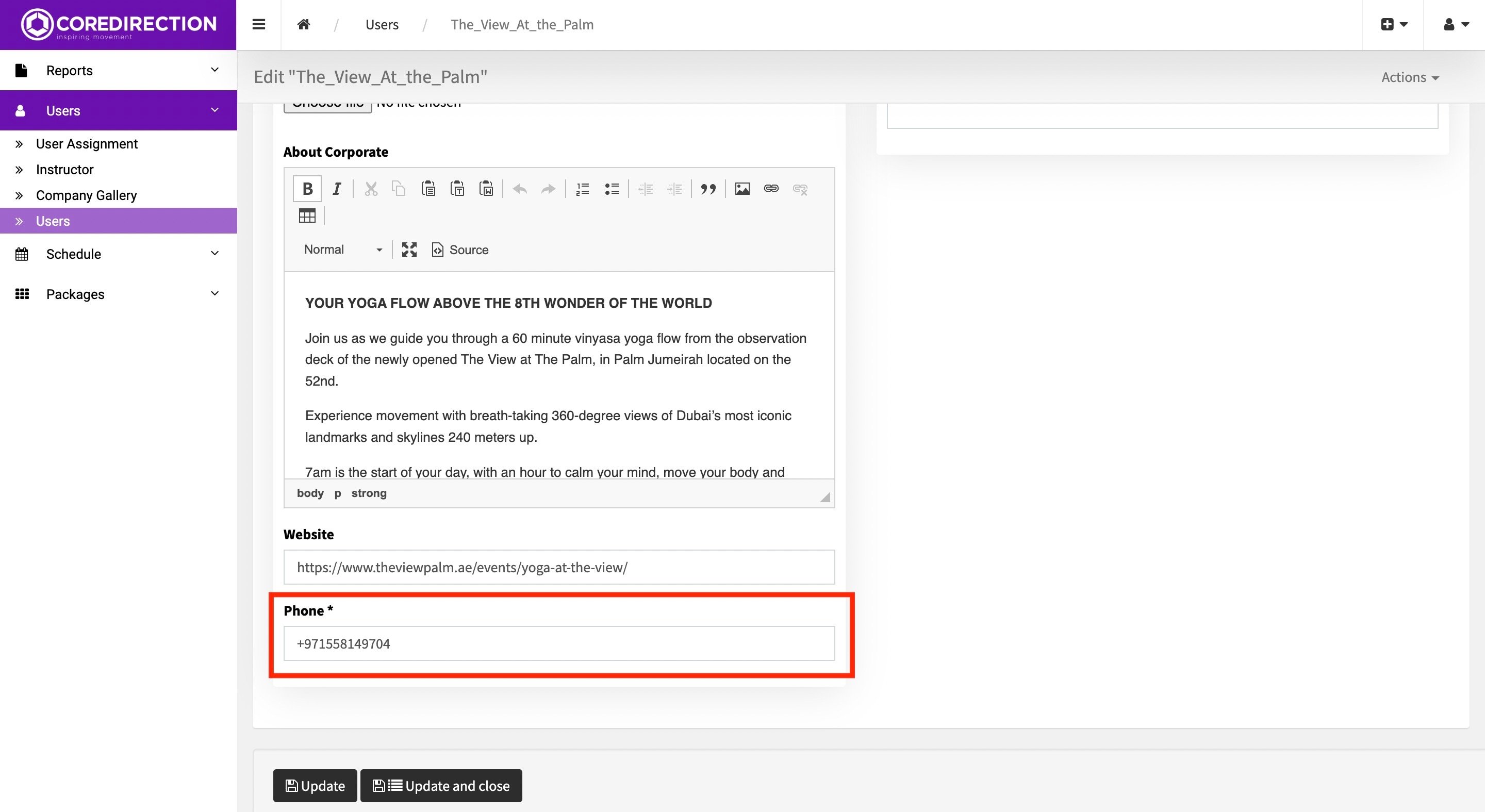The width and height of the screenshot is (1485, 812).
Task: Click the Copy icon in editor toolbar
Action: click(399, 189)
